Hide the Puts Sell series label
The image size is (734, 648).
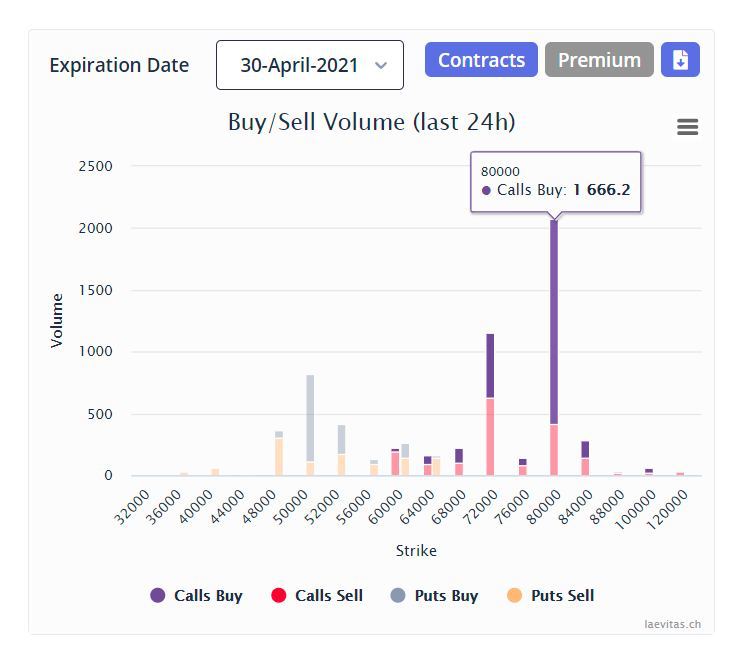tap(562, 595)
